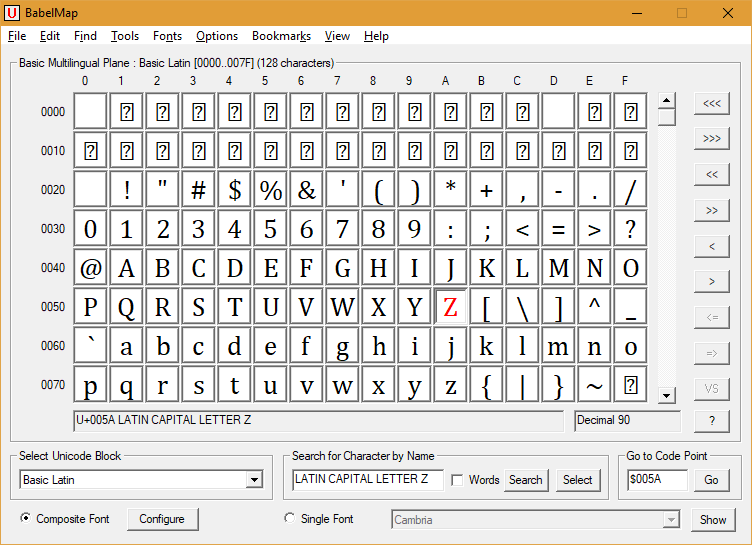Click the Go button
This screenshot has height=545, width=752.
(x=711, y=480)
